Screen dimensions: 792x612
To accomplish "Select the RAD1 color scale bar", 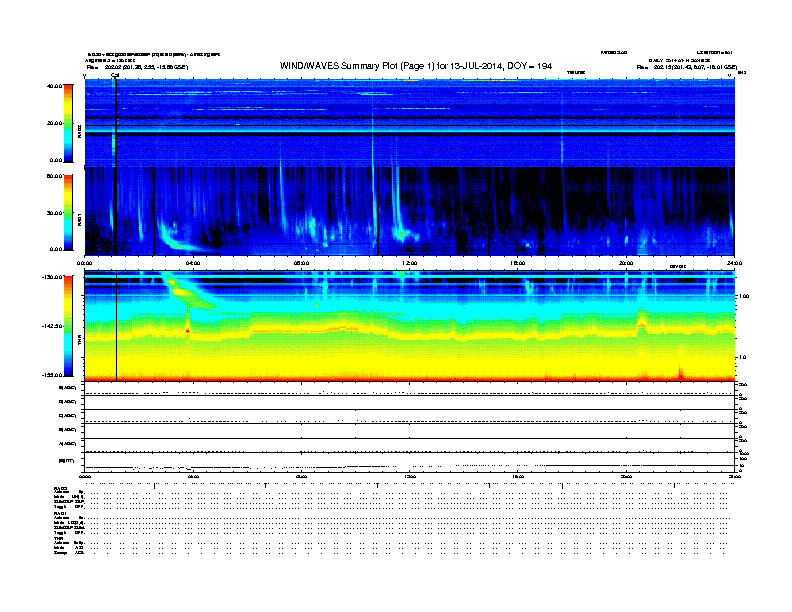I will (68, 213).
